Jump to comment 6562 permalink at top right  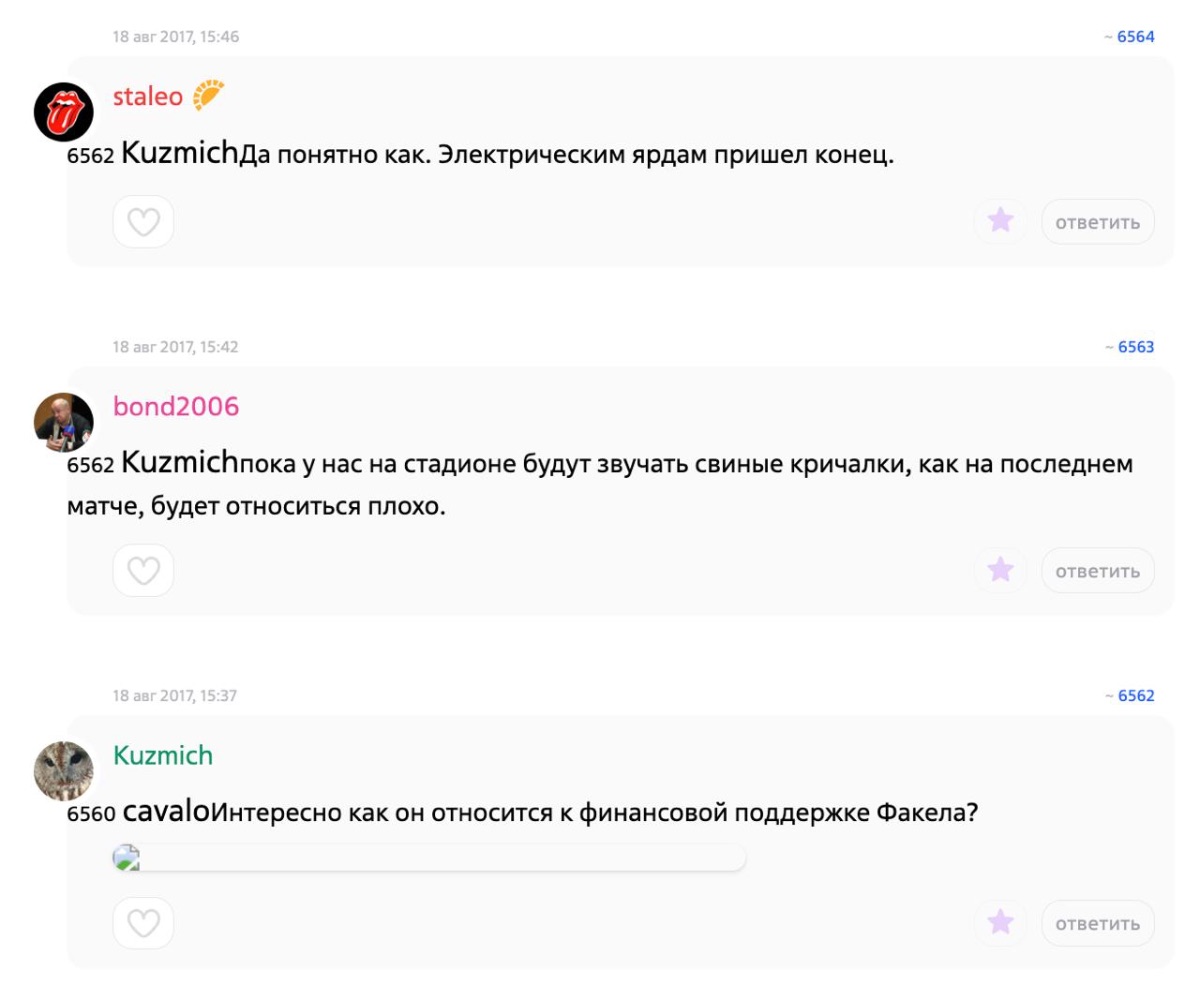(x=1135, y=696)
